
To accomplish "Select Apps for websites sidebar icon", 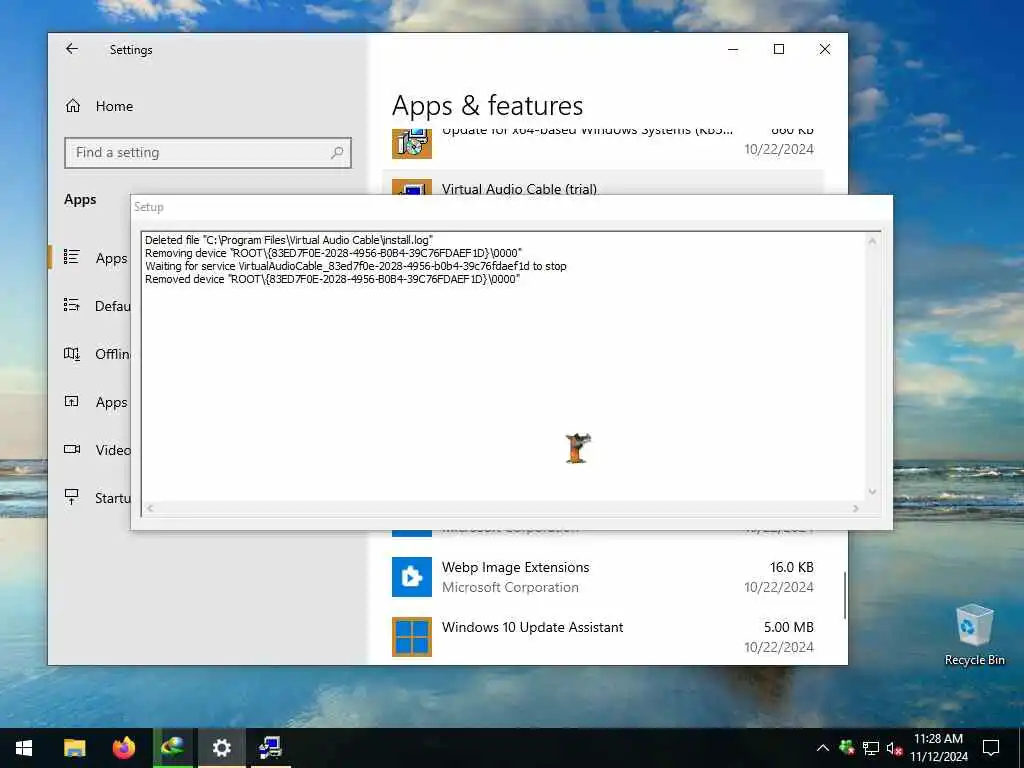I will 72,401.
